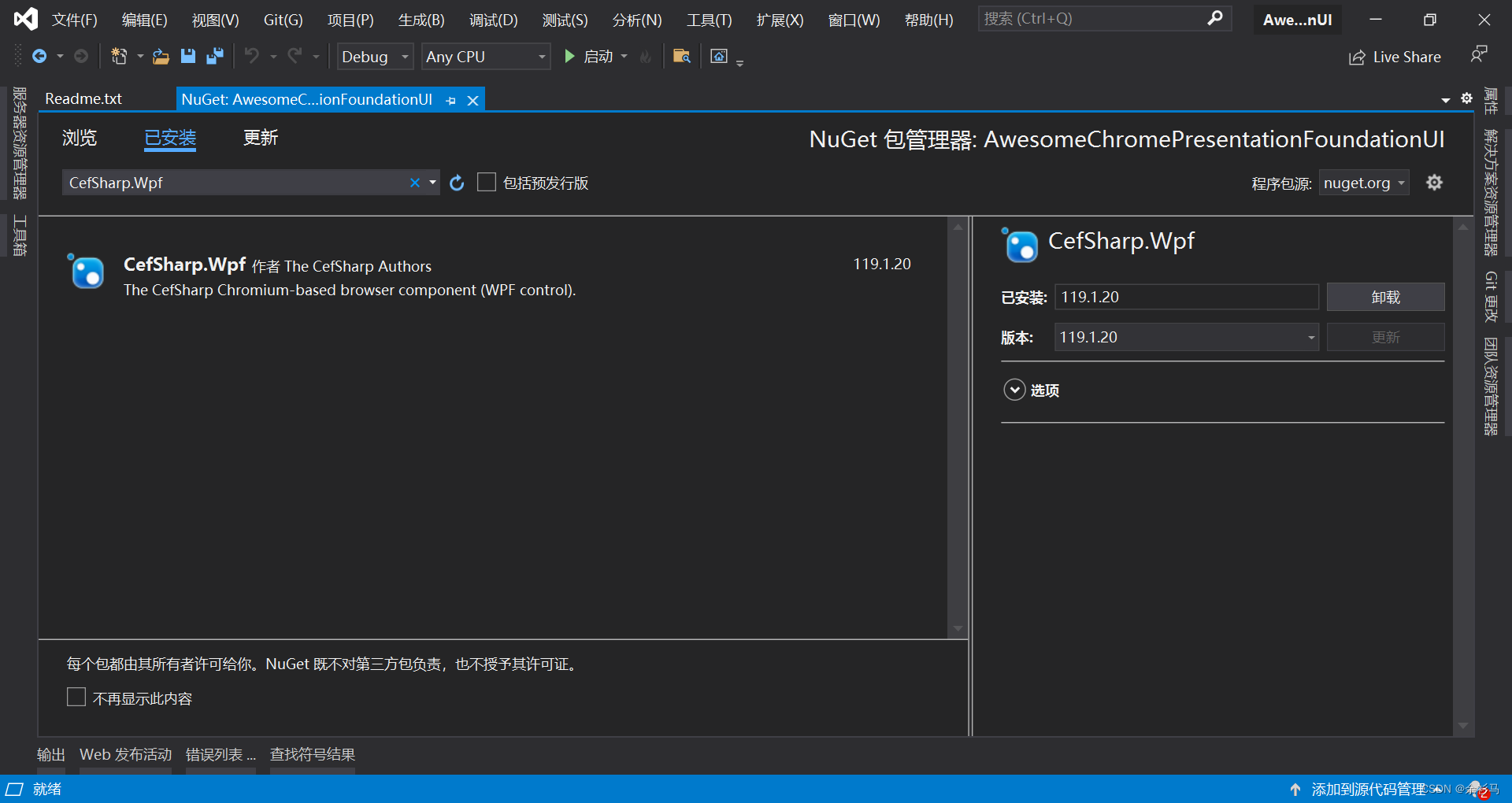Image resolution: width=1512 pixels, height=803 pixels.
Task: Open the Debug configuration dropdown
Action: (375, 57)
